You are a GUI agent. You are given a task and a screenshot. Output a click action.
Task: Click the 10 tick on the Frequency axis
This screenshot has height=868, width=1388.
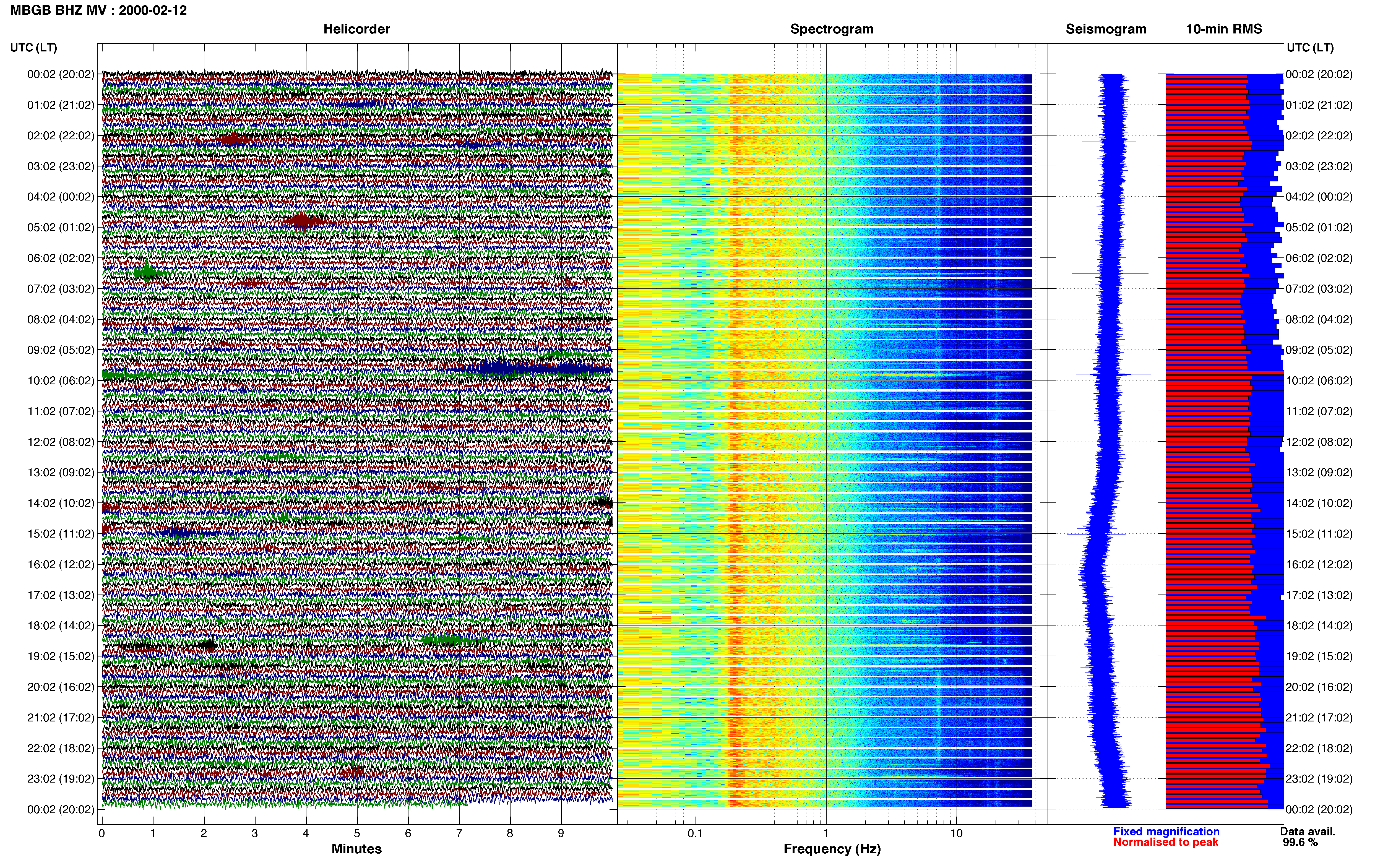coord(956,833)
